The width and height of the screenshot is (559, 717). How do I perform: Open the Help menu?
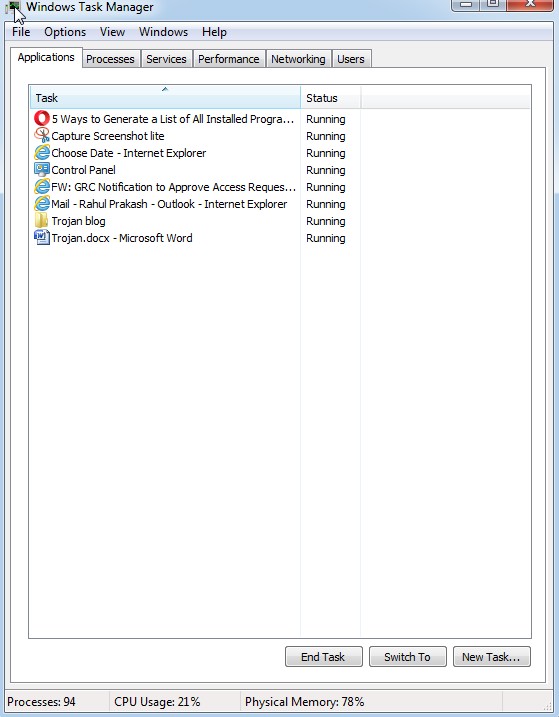214,32
